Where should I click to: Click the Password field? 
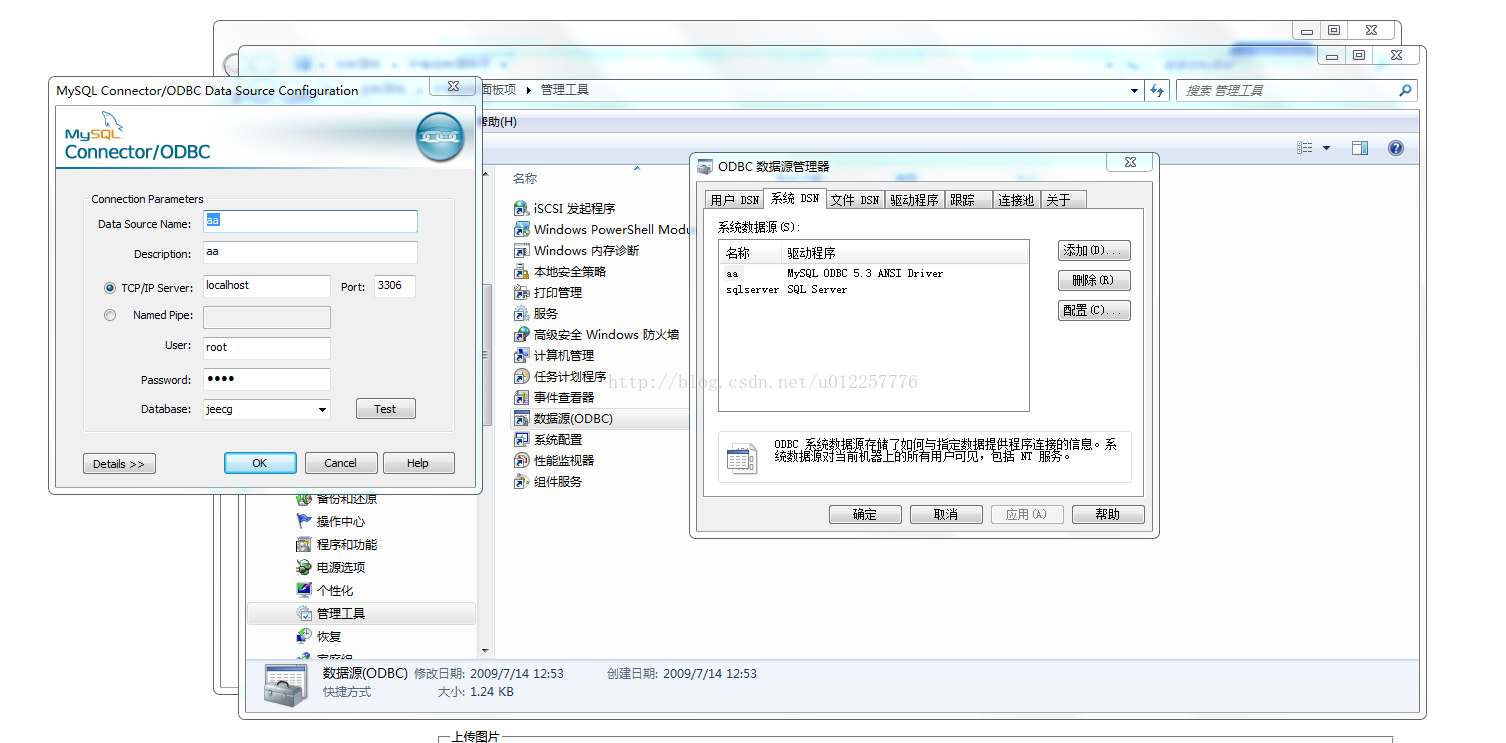pyautogui.click(x=267, y=379)
